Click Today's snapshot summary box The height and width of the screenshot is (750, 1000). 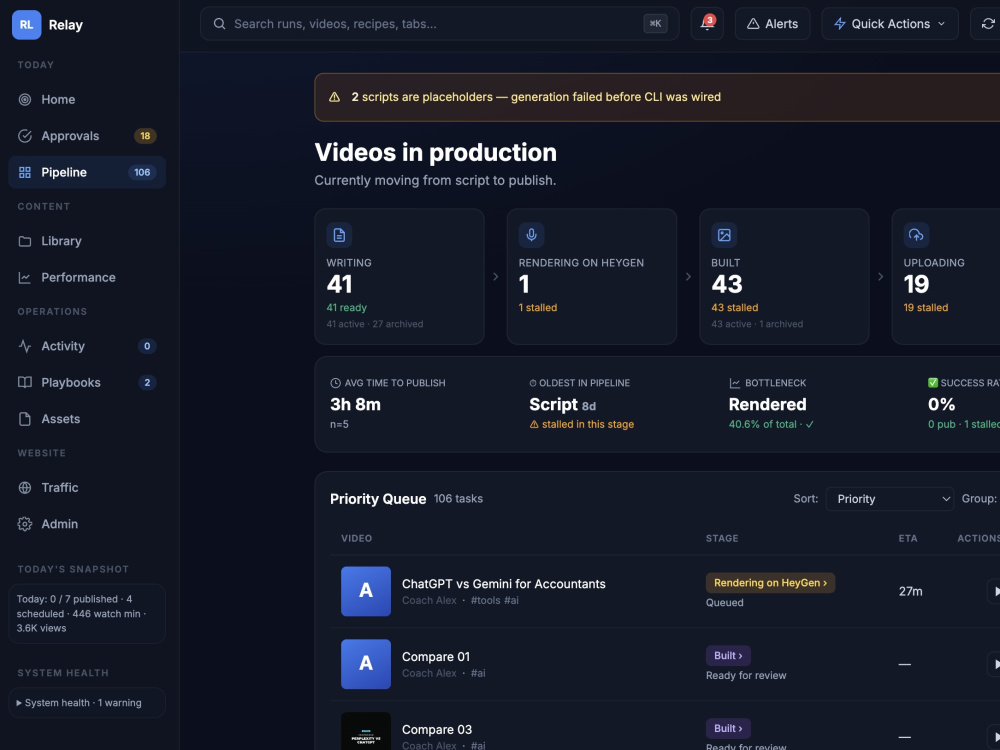(87, 614)
